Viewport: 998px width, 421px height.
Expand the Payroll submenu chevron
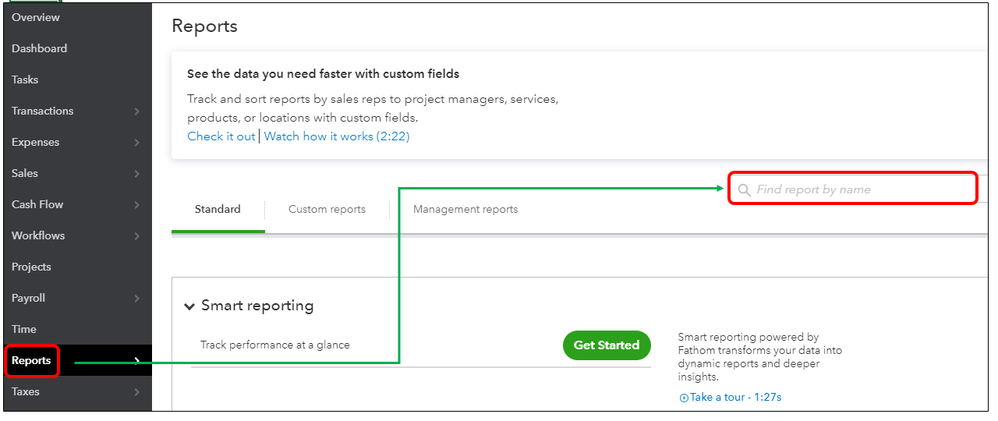(137, 299)
